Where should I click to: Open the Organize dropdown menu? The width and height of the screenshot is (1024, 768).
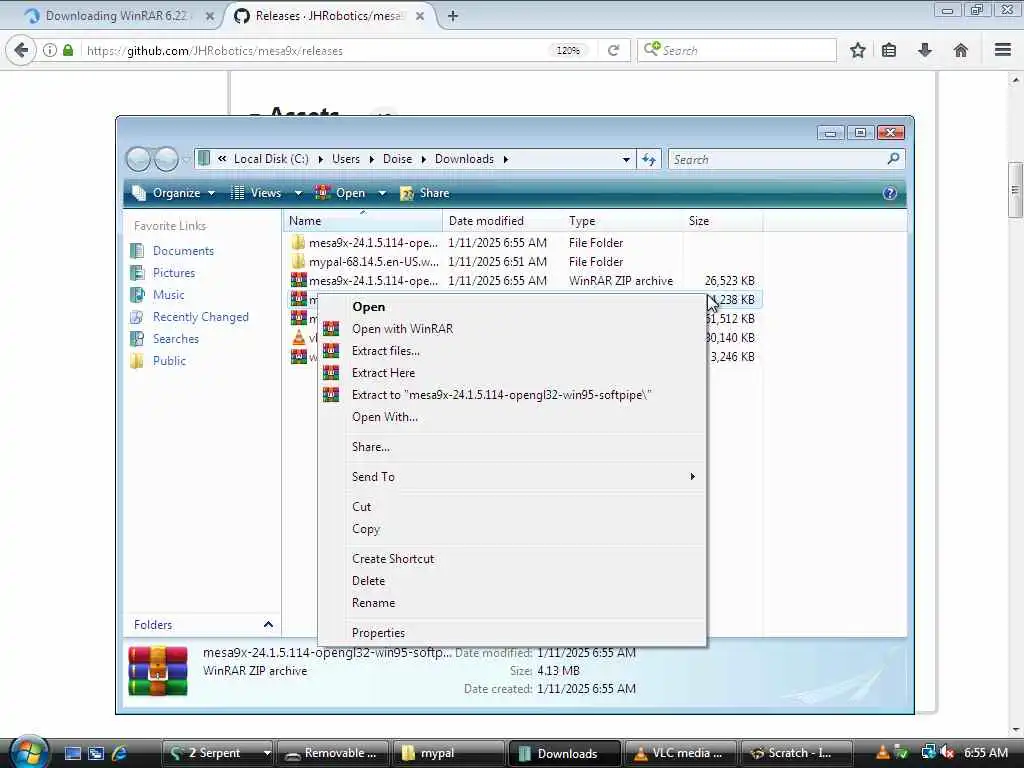click(174, 193)
